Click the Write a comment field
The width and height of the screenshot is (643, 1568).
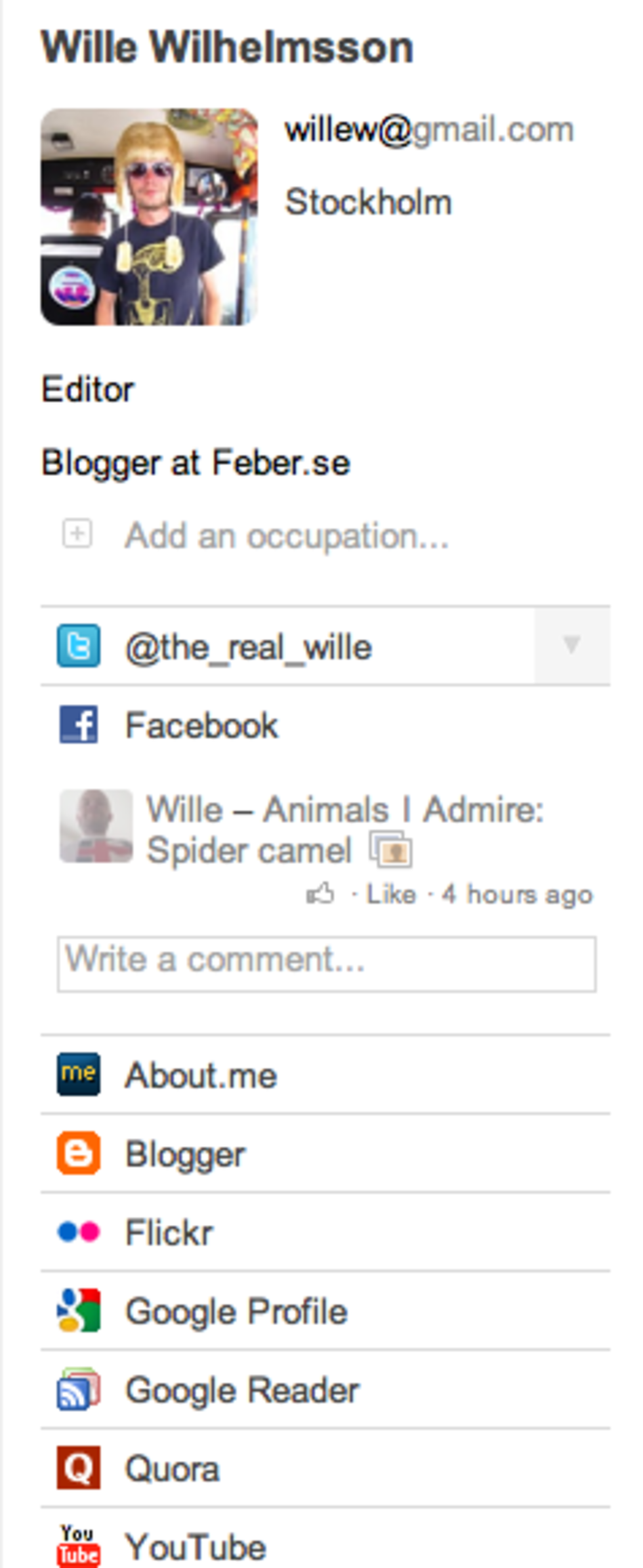(x=326, y=964)
